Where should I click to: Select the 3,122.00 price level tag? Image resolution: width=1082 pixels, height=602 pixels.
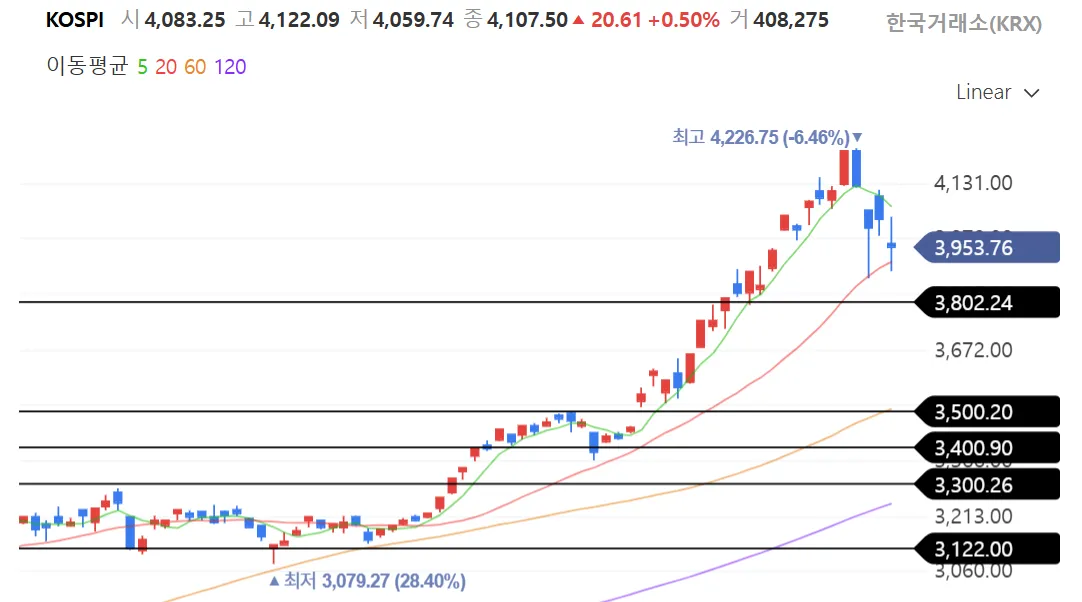[x=987, y=548]
